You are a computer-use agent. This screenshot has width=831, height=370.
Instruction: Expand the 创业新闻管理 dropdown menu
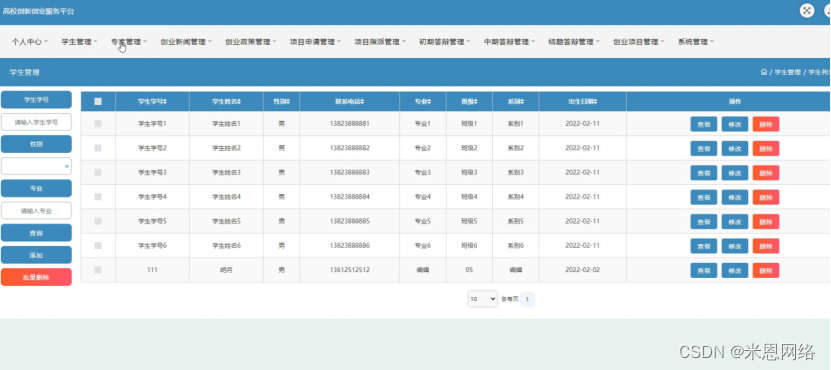pyautogui.click(x=186, y=41)
